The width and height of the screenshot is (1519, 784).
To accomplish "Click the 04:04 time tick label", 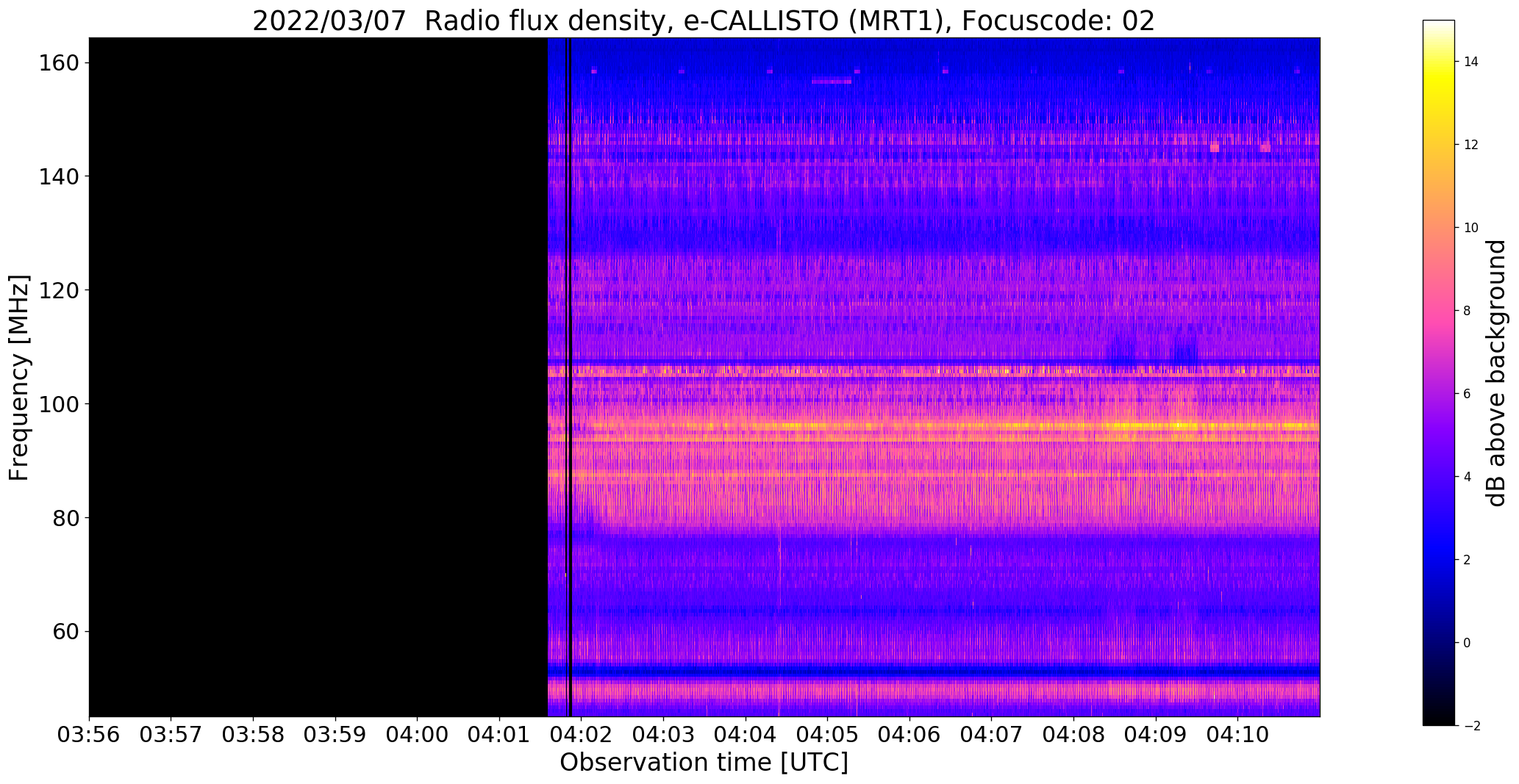I will pyautogui.click(x=746, y=734).
